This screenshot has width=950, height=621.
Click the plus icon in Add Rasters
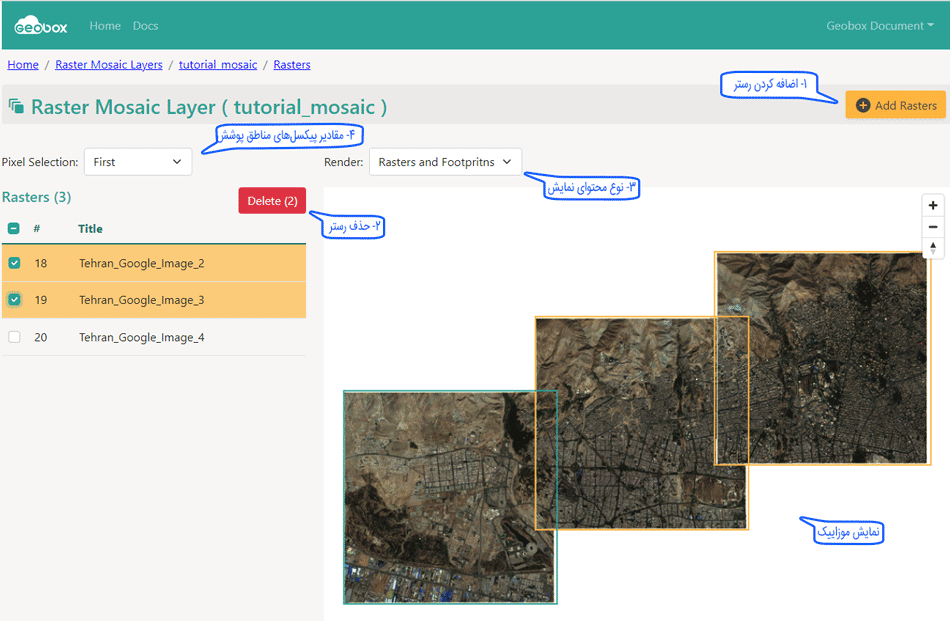pos(863,106)
